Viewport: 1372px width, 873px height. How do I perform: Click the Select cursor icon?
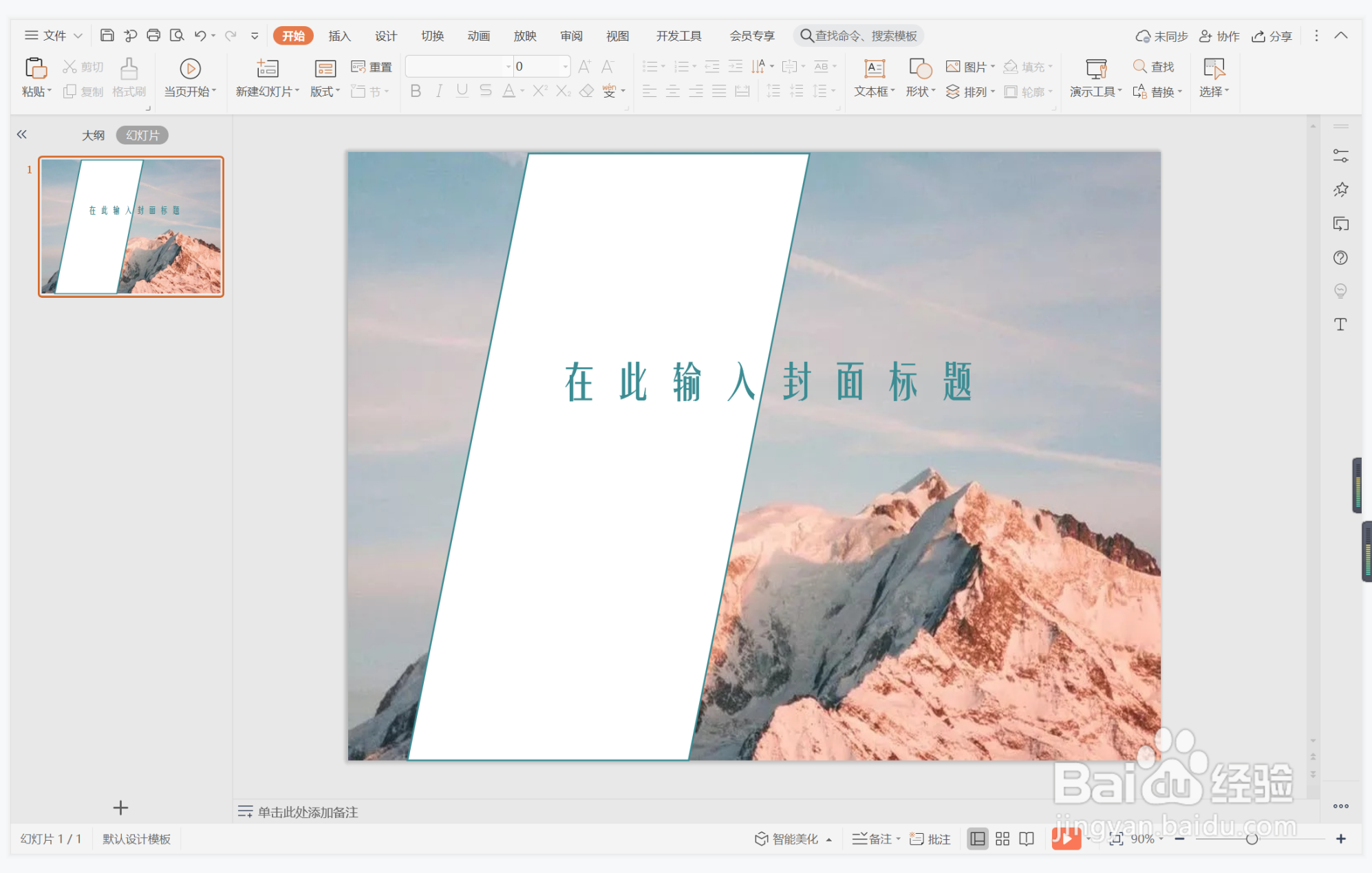point(1214,68)
